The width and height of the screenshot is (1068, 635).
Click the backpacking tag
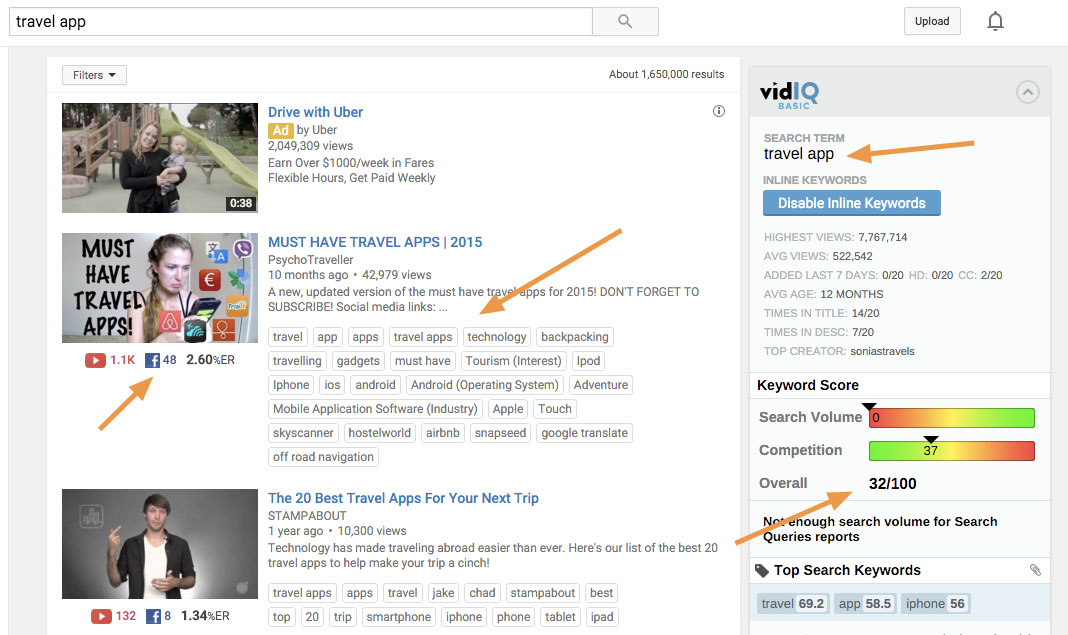[575, 337]
